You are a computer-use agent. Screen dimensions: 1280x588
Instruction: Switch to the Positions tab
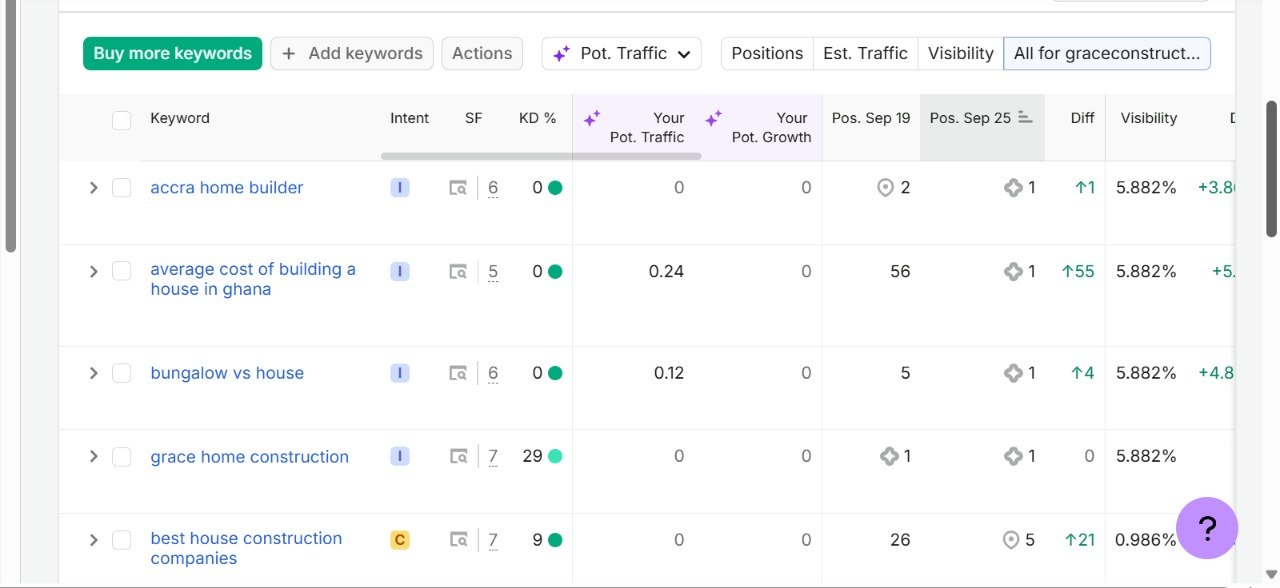767,54
